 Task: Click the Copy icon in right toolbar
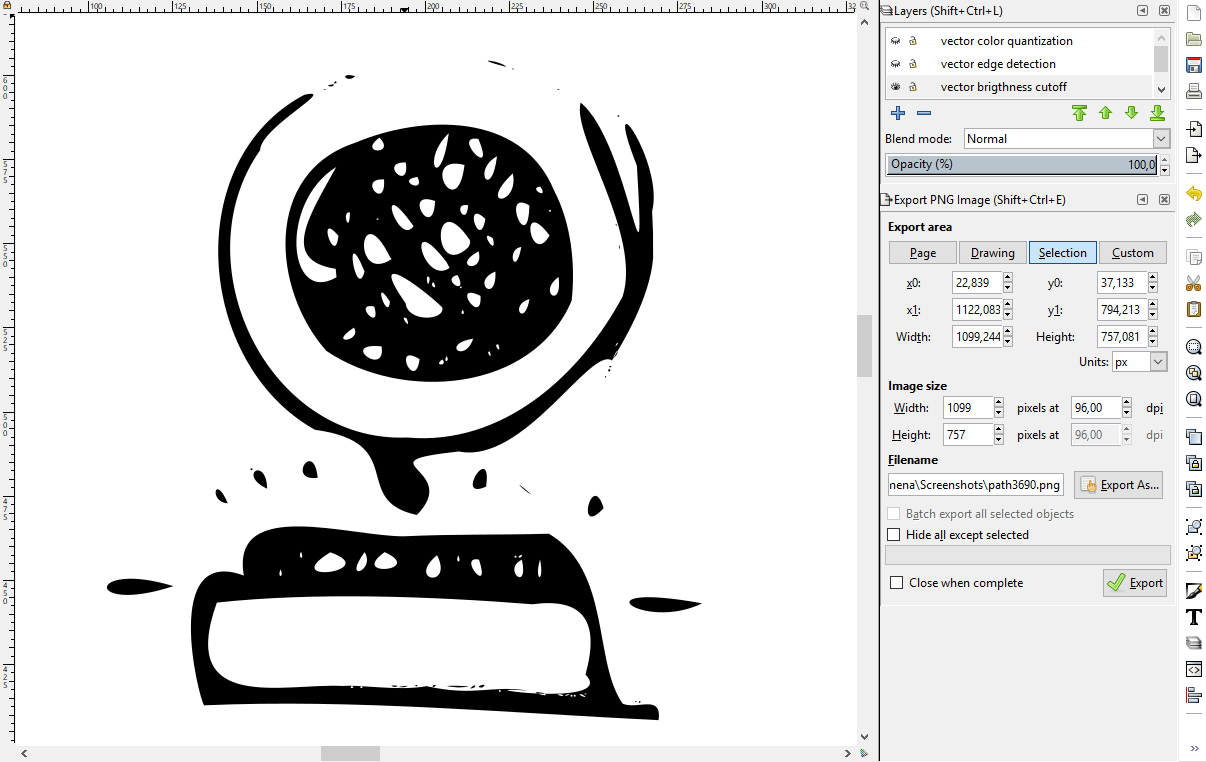pyautogui.click(x=1193, y=257)
